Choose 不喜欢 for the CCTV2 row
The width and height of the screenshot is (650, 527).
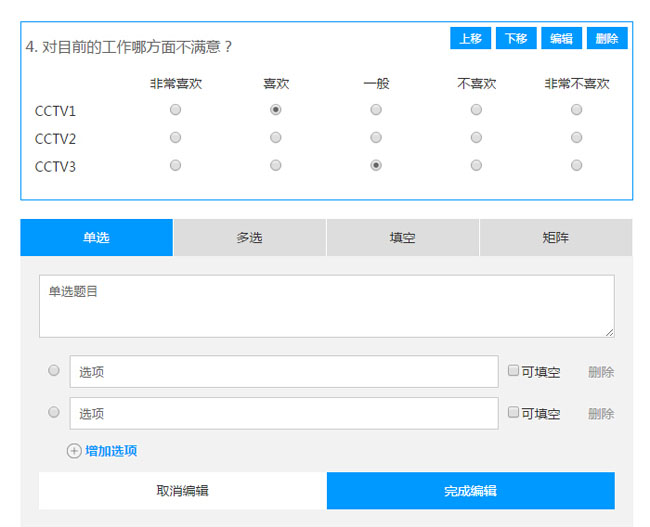[x=476, y=138]
